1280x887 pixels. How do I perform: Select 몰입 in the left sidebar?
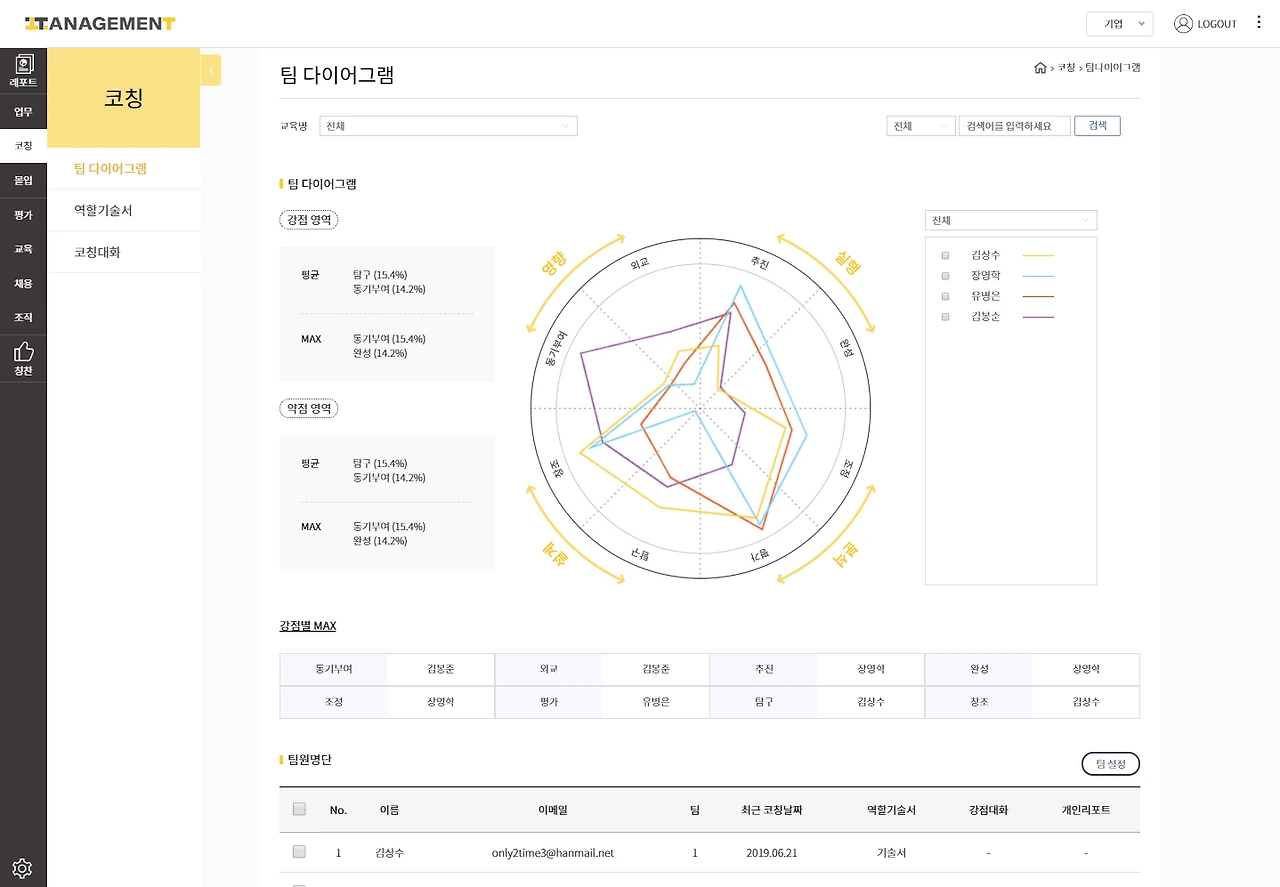[x=22, y=180]
